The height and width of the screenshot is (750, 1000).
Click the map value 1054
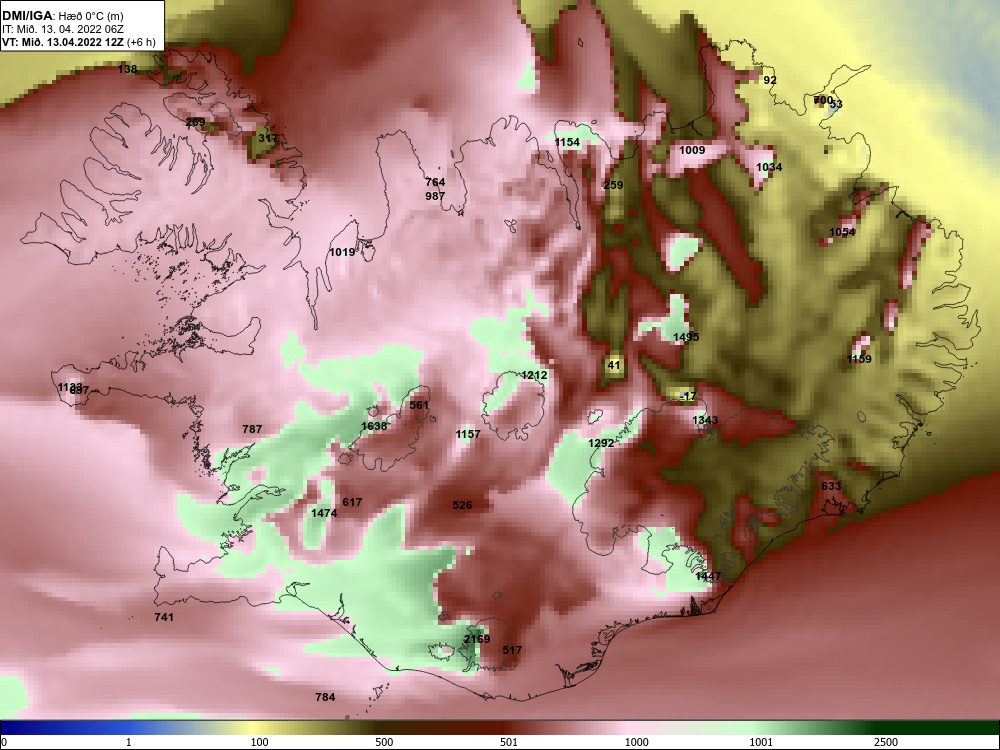click(842, 232)
